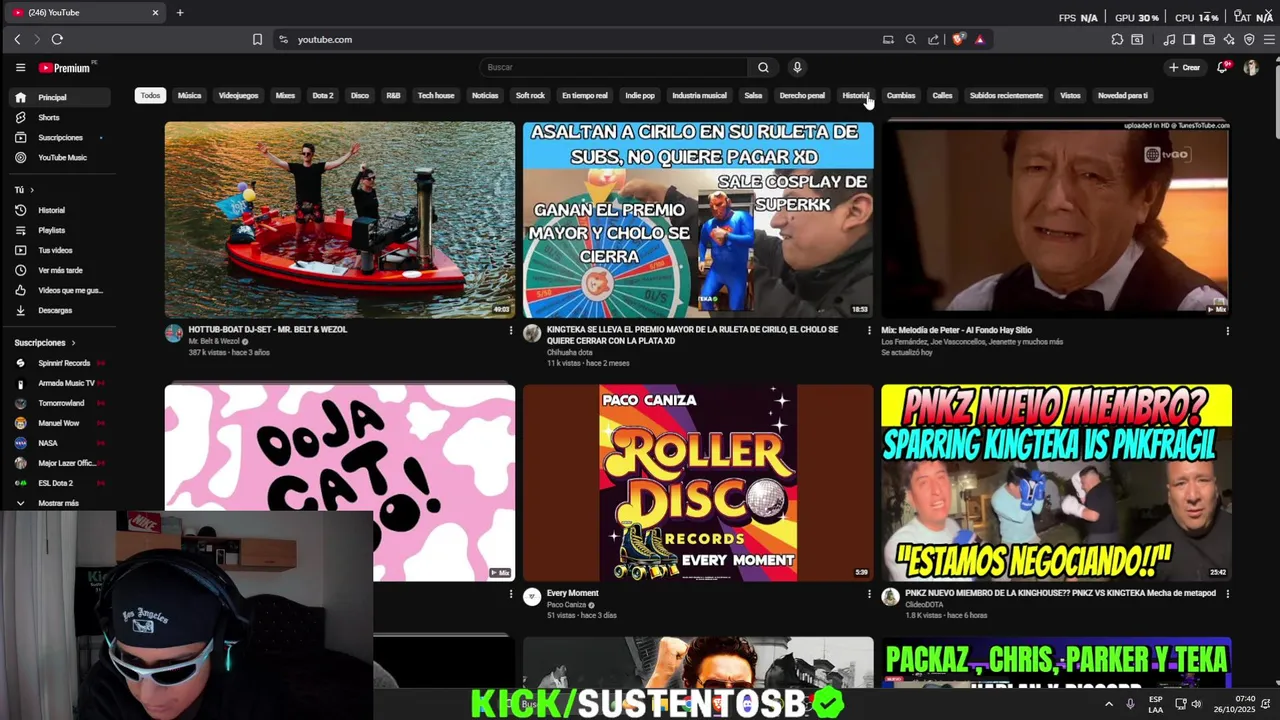Select the Música filter chip
The image size is (1280, 720).
click(189, 95)
